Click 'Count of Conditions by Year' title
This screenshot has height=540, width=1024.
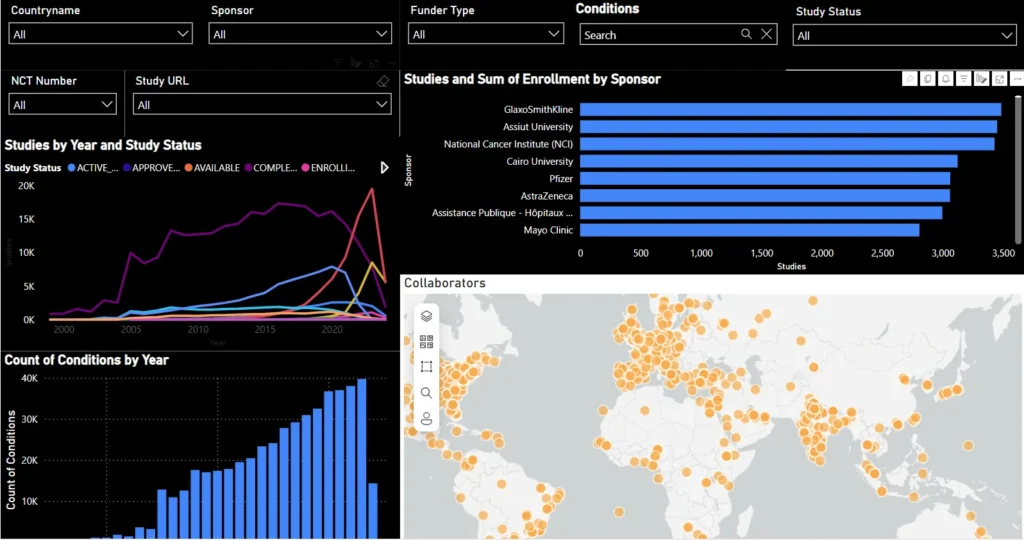pyautogui.click(x=86, y=360)
